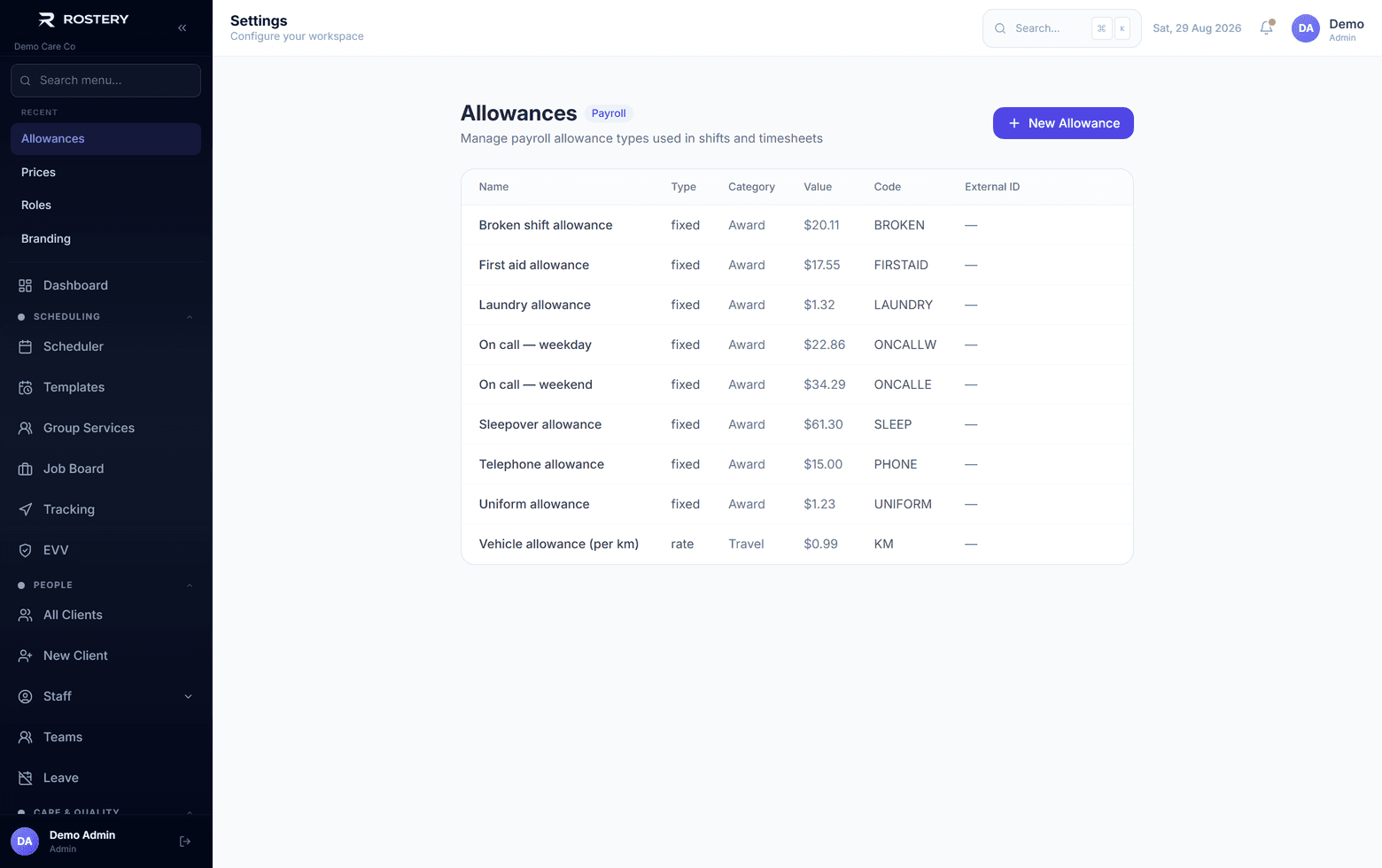Click the Staff icon in sidebar

[x=26, y=696]
